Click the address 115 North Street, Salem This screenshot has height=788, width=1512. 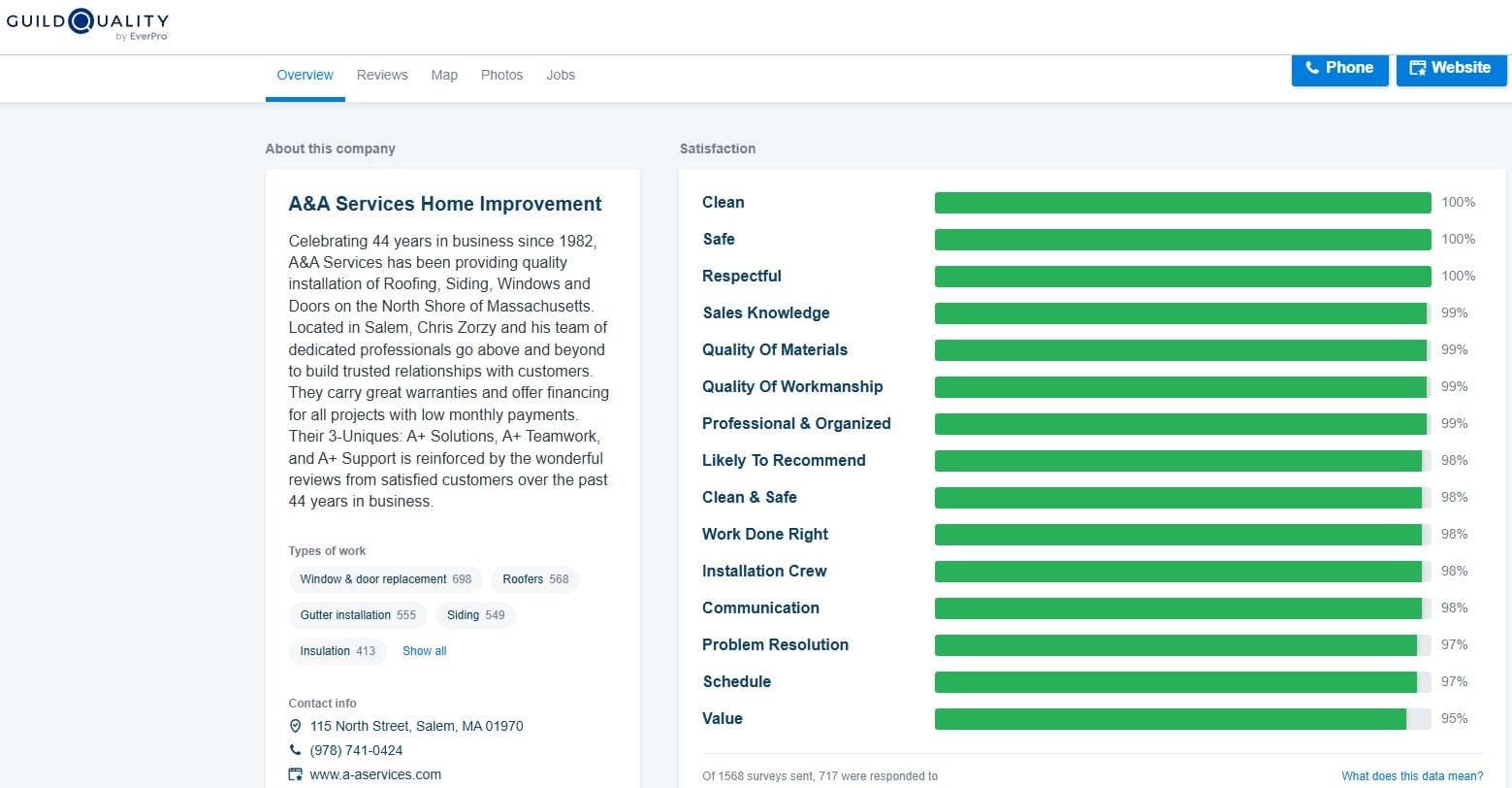point(417,726)
